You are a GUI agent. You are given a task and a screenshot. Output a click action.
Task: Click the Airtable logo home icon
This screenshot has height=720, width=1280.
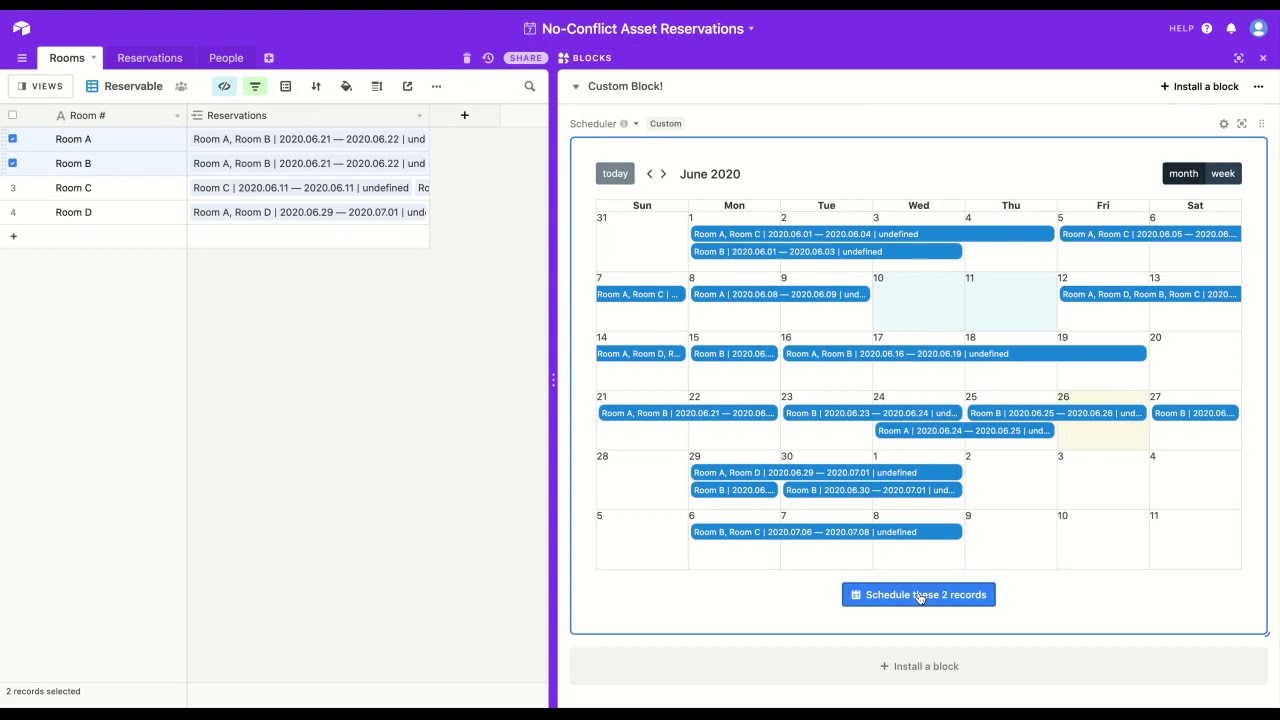(21, 28)
